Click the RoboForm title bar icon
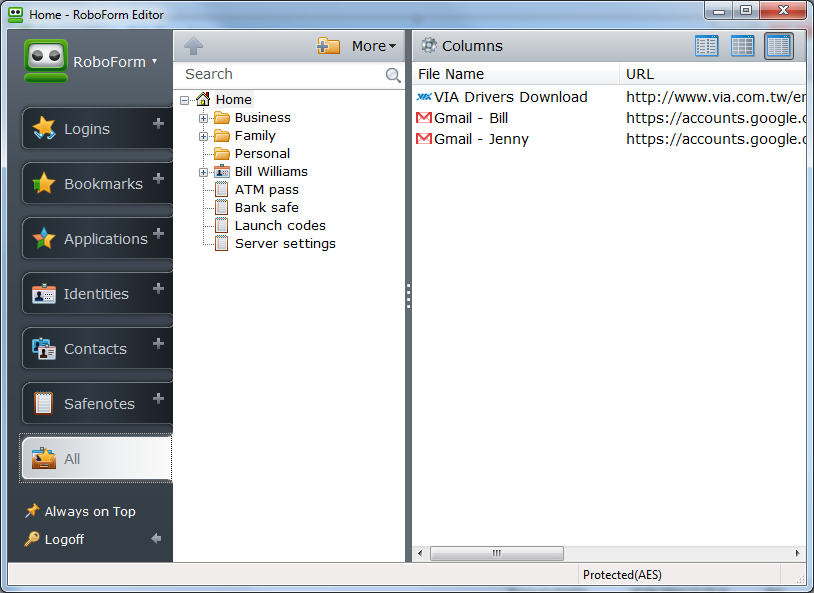 [x=16, y=15]
